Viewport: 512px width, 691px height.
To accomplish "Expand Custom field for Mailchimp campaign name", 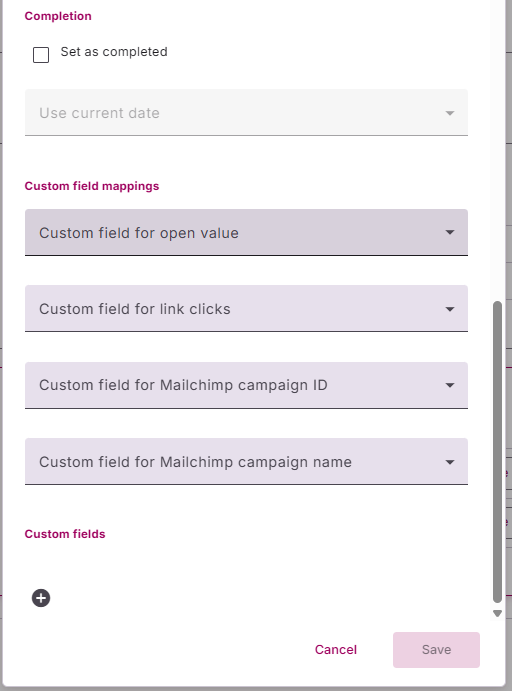I will 246,461.
